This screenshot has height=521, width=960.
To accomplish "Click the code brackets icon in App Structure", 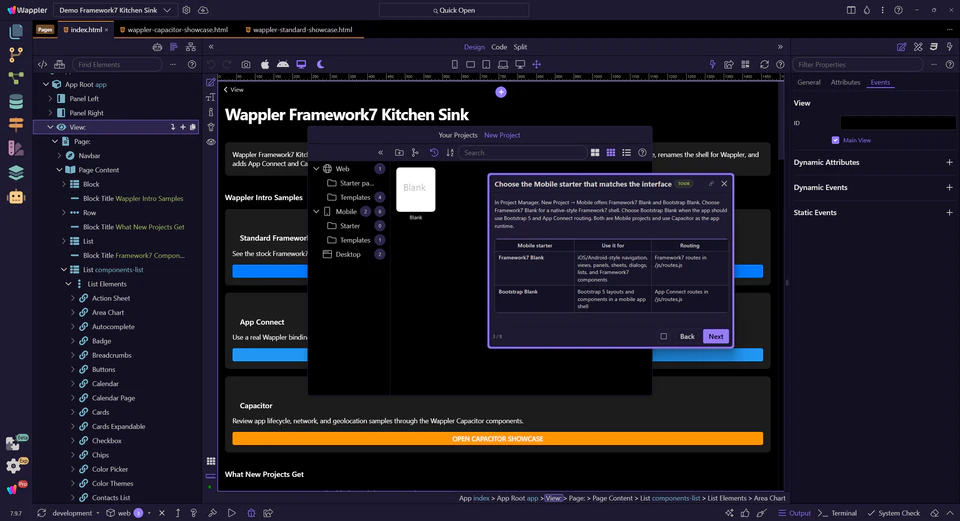I will point(42,64).
